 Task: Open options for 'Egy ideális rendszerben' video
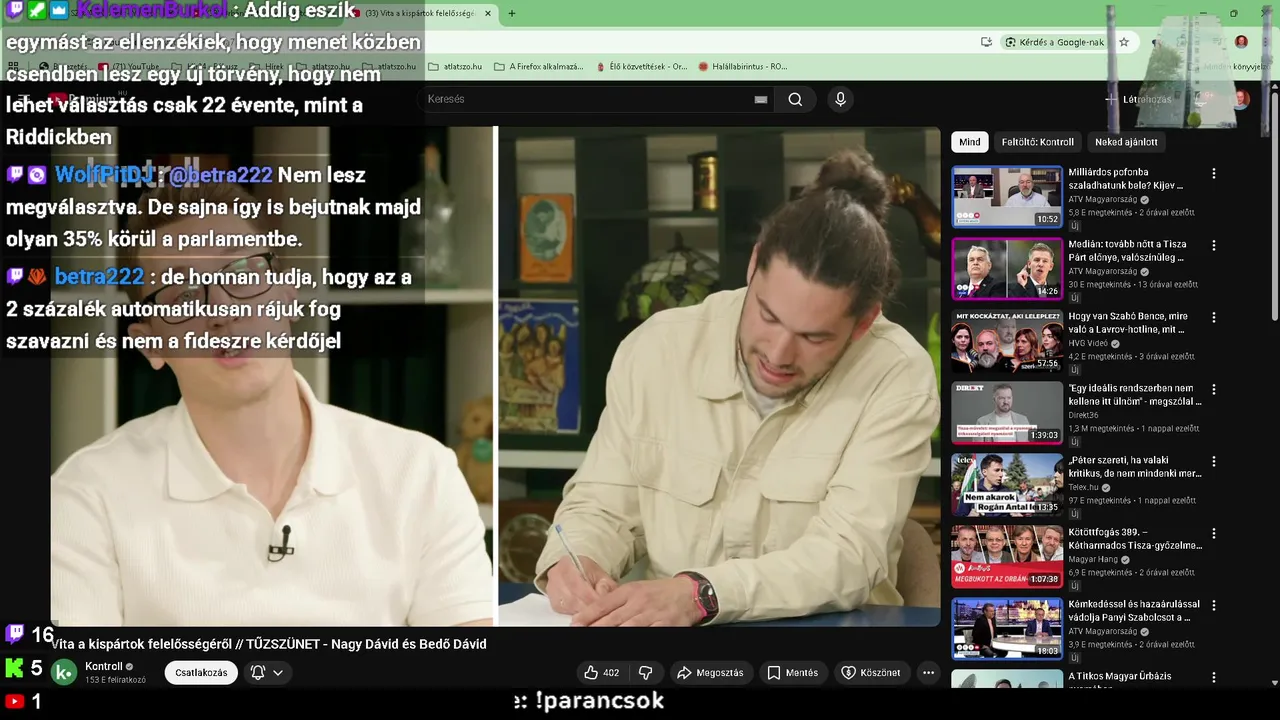1214,389
